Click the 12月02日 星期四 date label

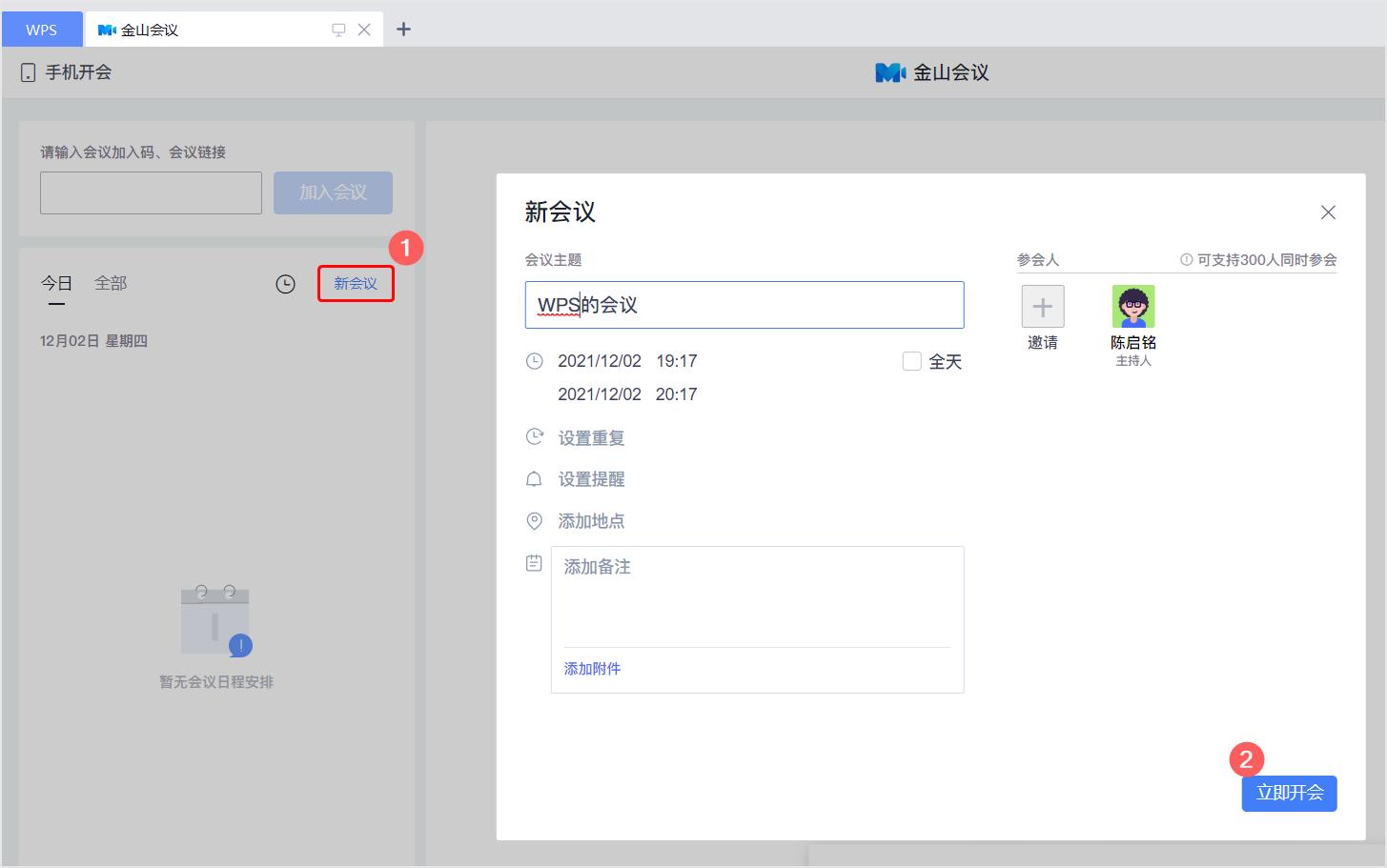(93, 341)
